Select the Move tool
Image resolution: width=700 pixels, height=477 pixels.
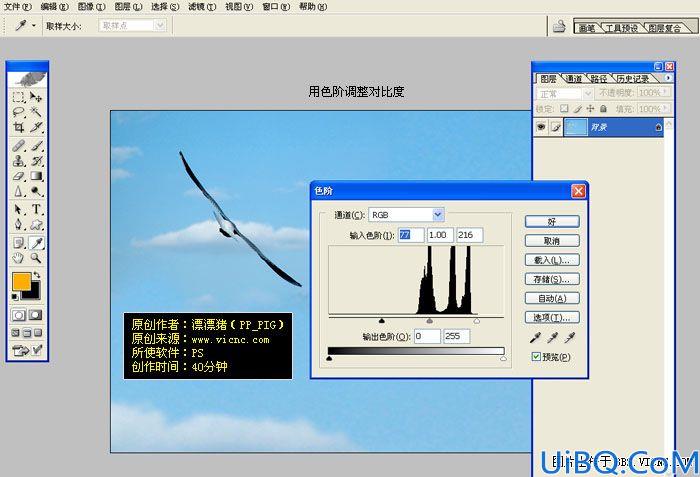pyautogui.click(x=36, y=97)
